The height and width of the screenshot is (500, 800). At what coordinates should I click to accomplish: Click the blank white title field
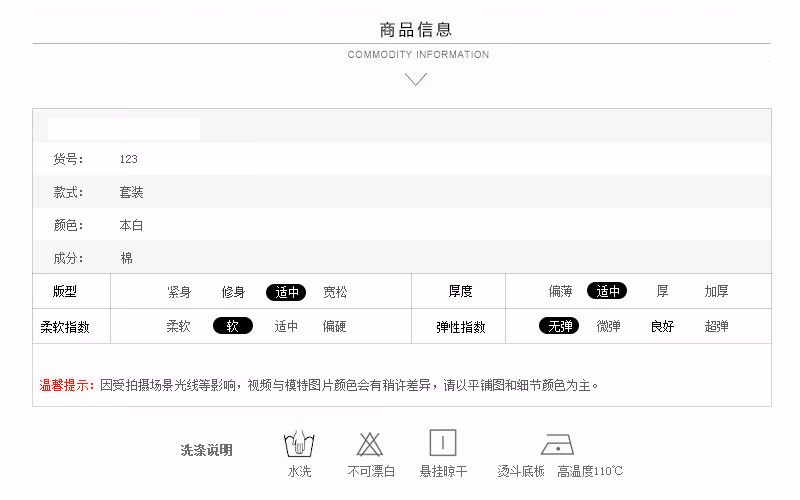tap(124, 128)
